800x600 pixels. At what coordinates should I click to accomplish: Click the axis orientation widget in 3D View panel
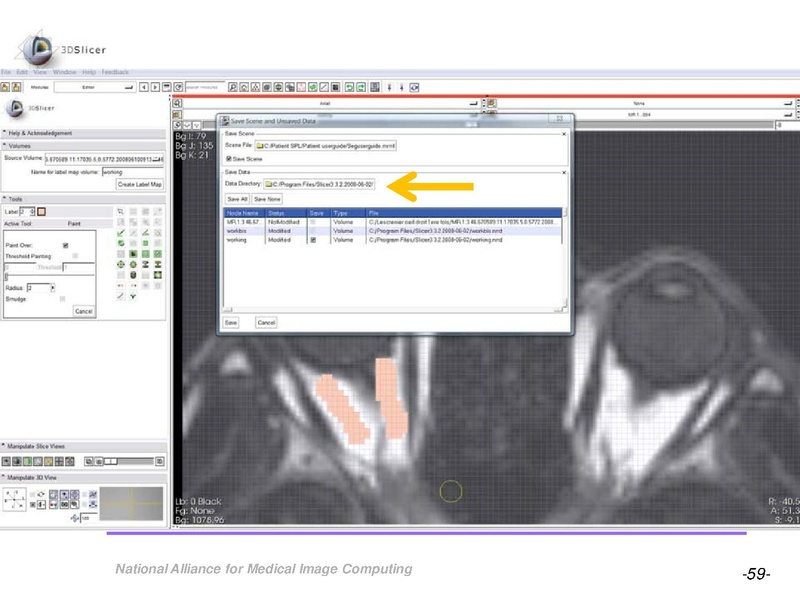14,498
